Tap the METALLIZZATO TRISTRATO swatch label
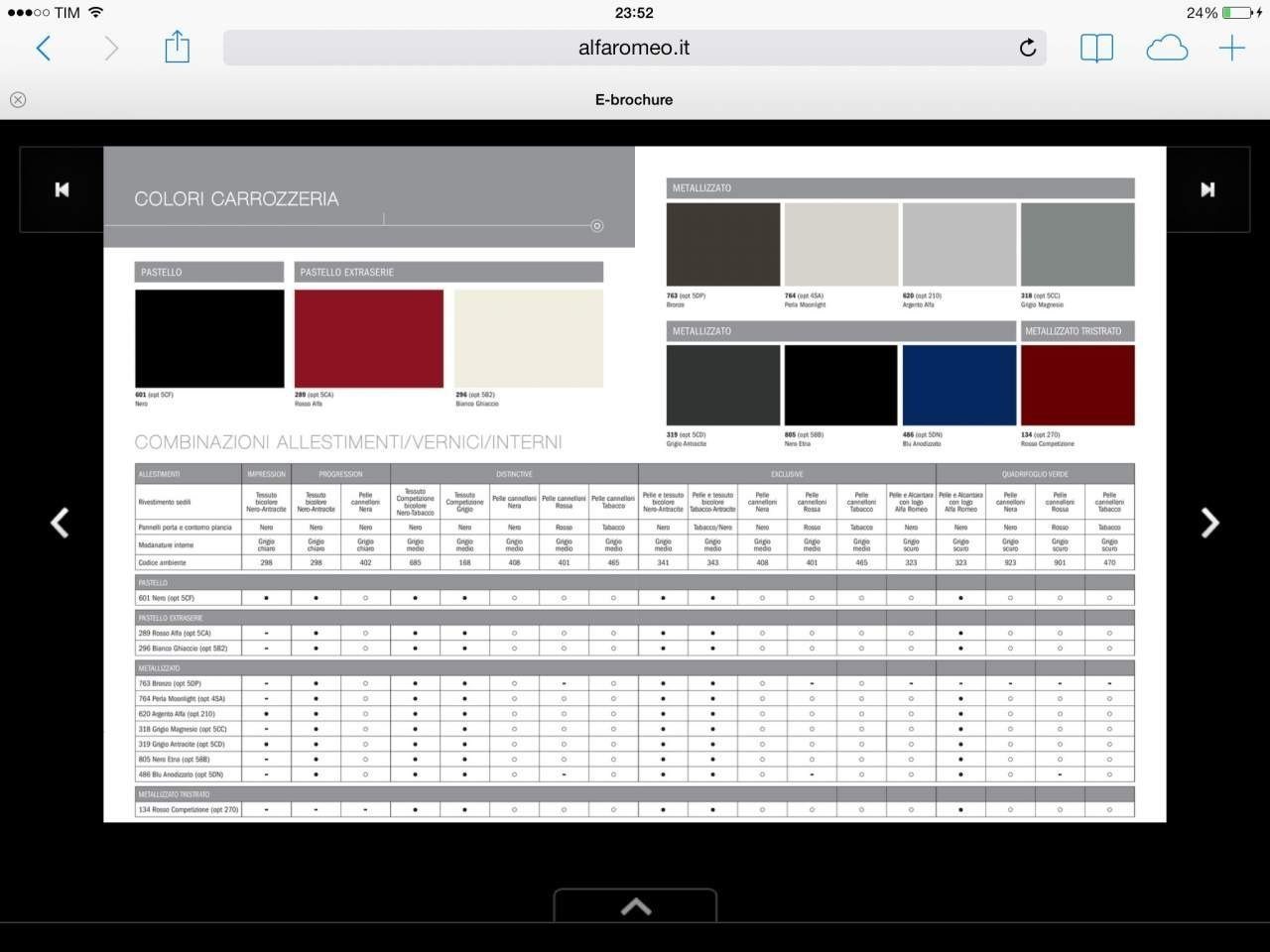 click(1078, 331)
